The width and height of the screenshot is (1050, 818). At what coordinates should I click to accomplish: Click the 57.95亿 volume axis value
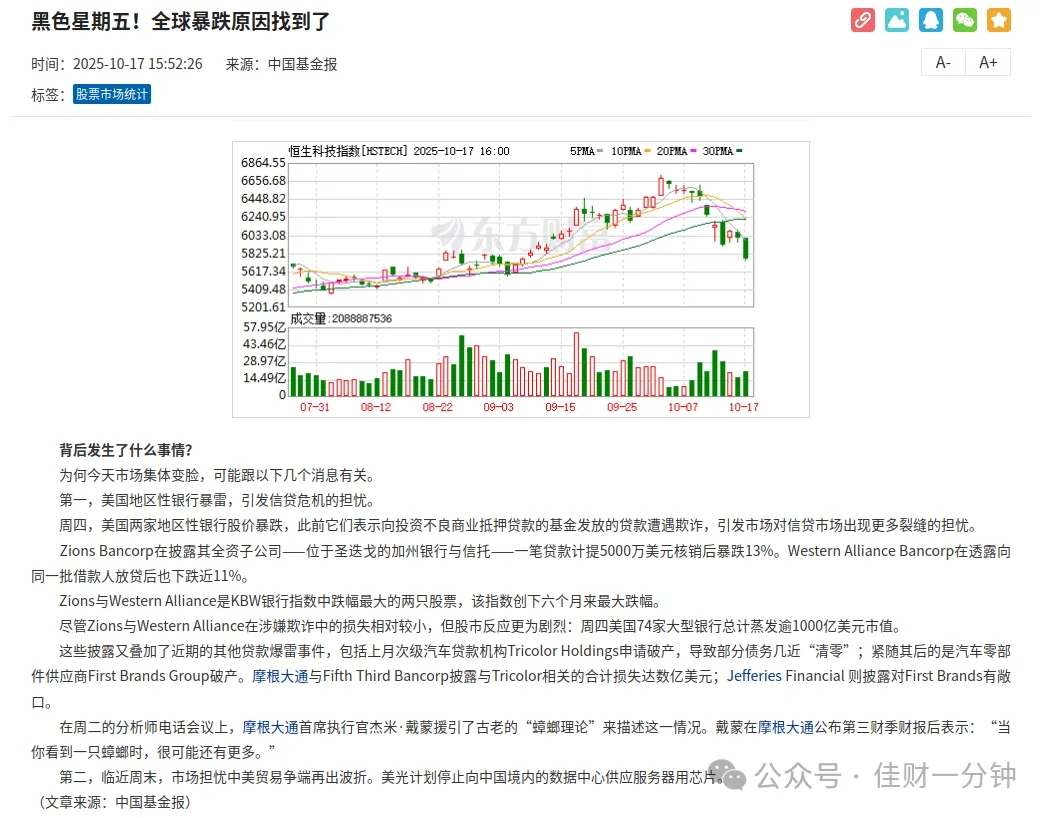(264, 327)
